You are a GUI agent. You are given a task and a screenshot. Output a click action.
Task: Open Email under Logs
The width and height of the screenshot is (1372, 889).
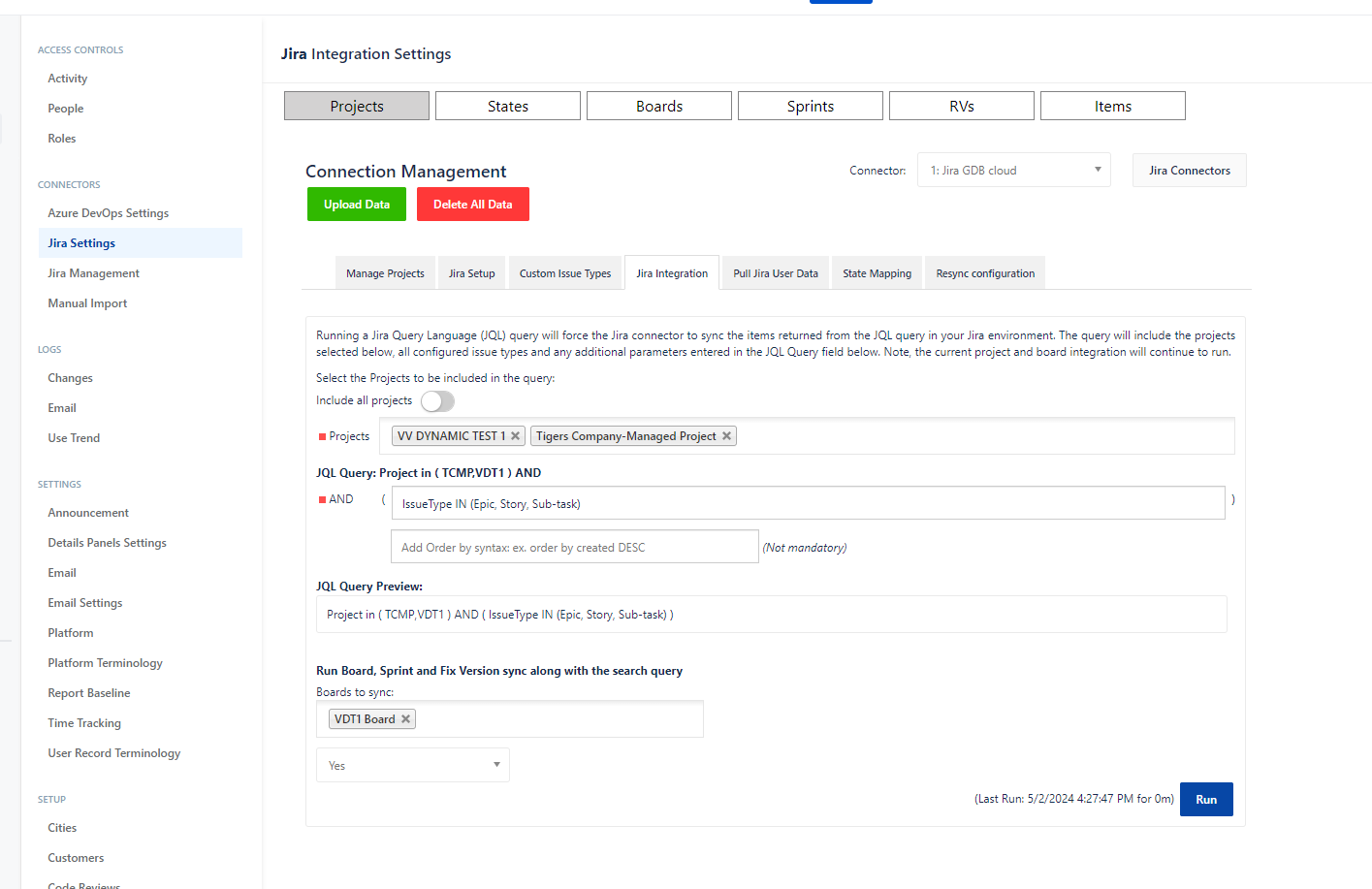coord(62,408)
